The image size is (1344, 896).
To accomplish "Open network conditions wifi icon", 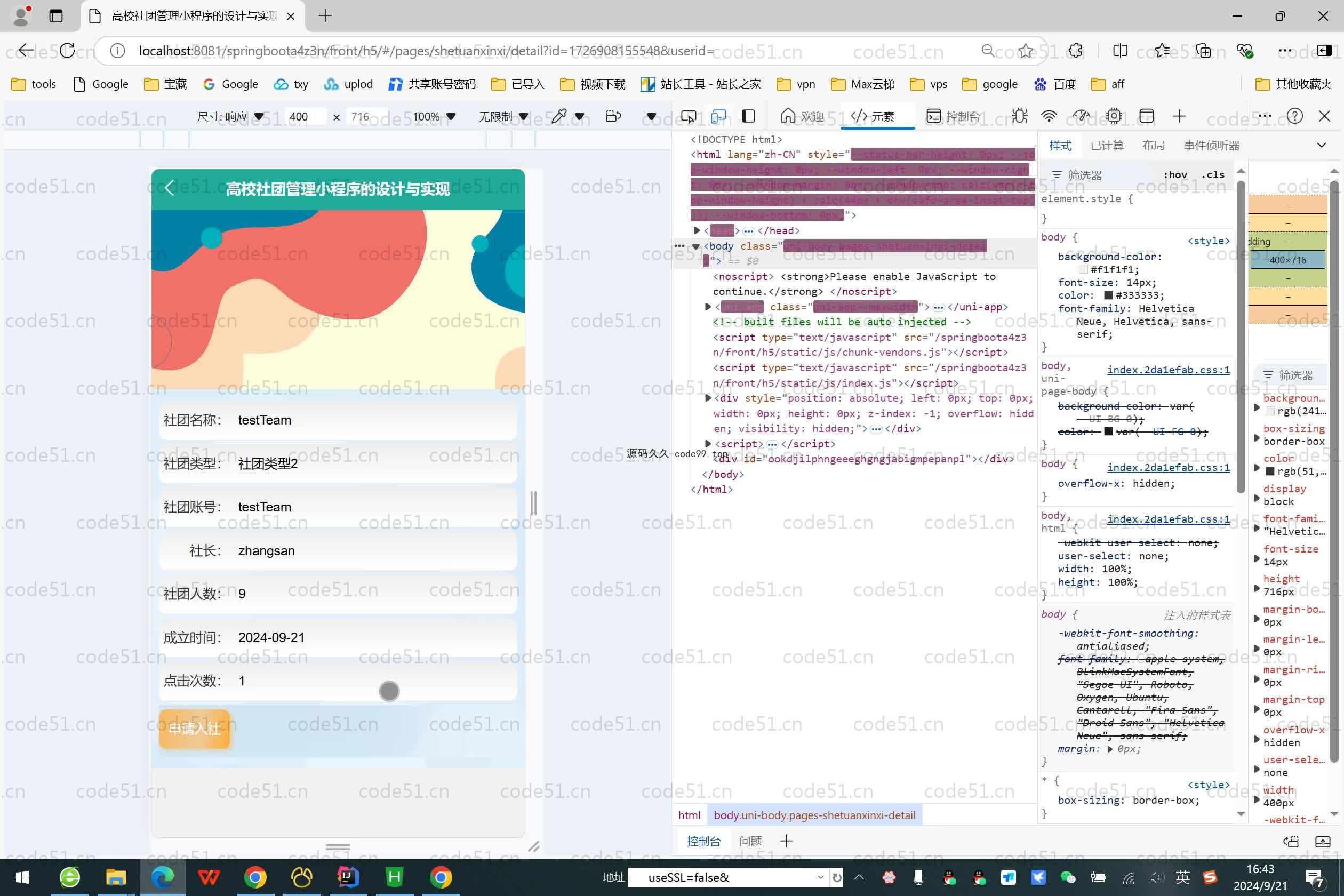I will tap(1049, 117).
